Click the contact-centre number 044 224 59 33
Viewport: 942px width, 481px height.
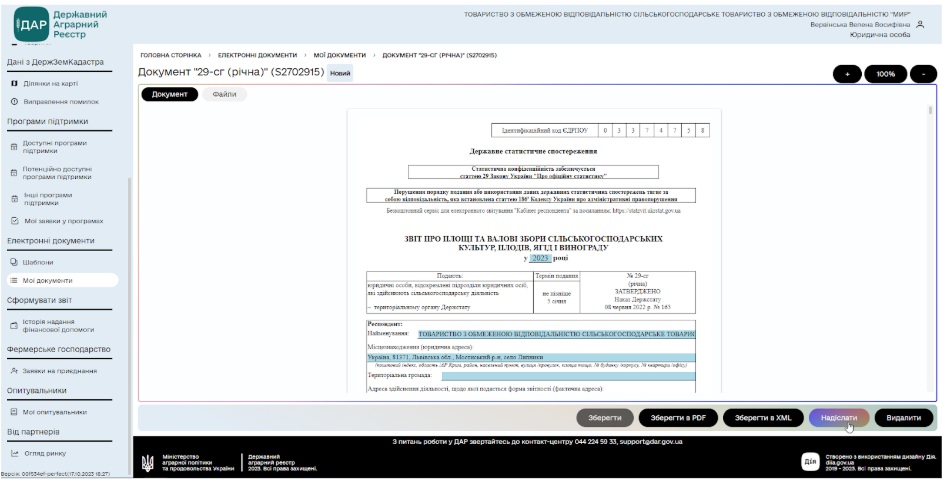595,442
